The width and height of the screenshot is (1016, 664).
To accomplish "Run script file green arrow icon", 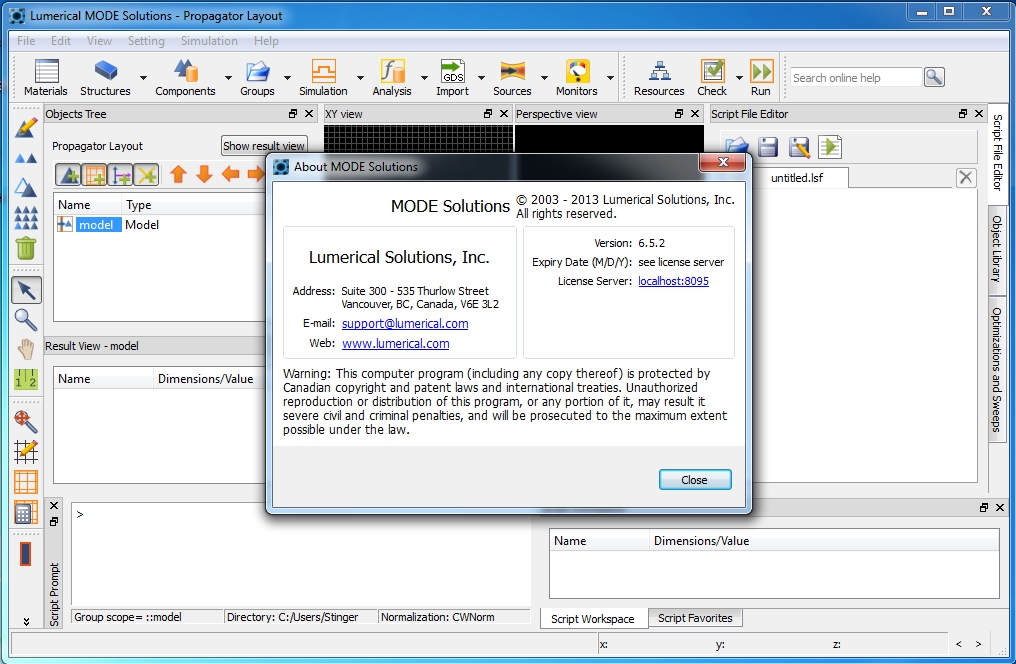I will pyautogui.click(x=830, y=147).
